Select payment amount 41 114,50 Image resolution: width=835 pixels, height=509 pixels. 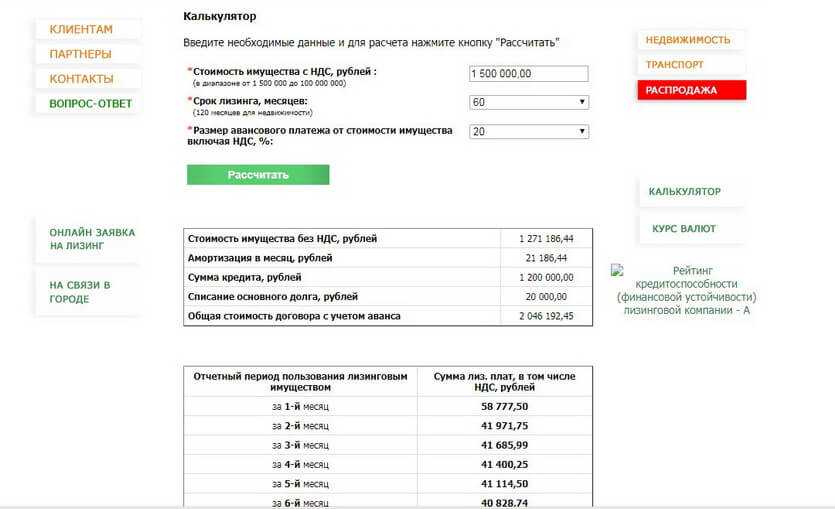click(504, 484)
